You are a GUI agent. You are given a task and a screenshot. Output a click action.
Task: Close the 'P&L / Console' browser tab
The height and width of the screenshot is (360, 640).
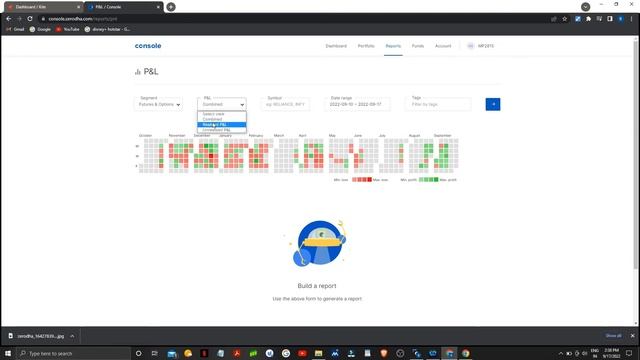(158, 7)
